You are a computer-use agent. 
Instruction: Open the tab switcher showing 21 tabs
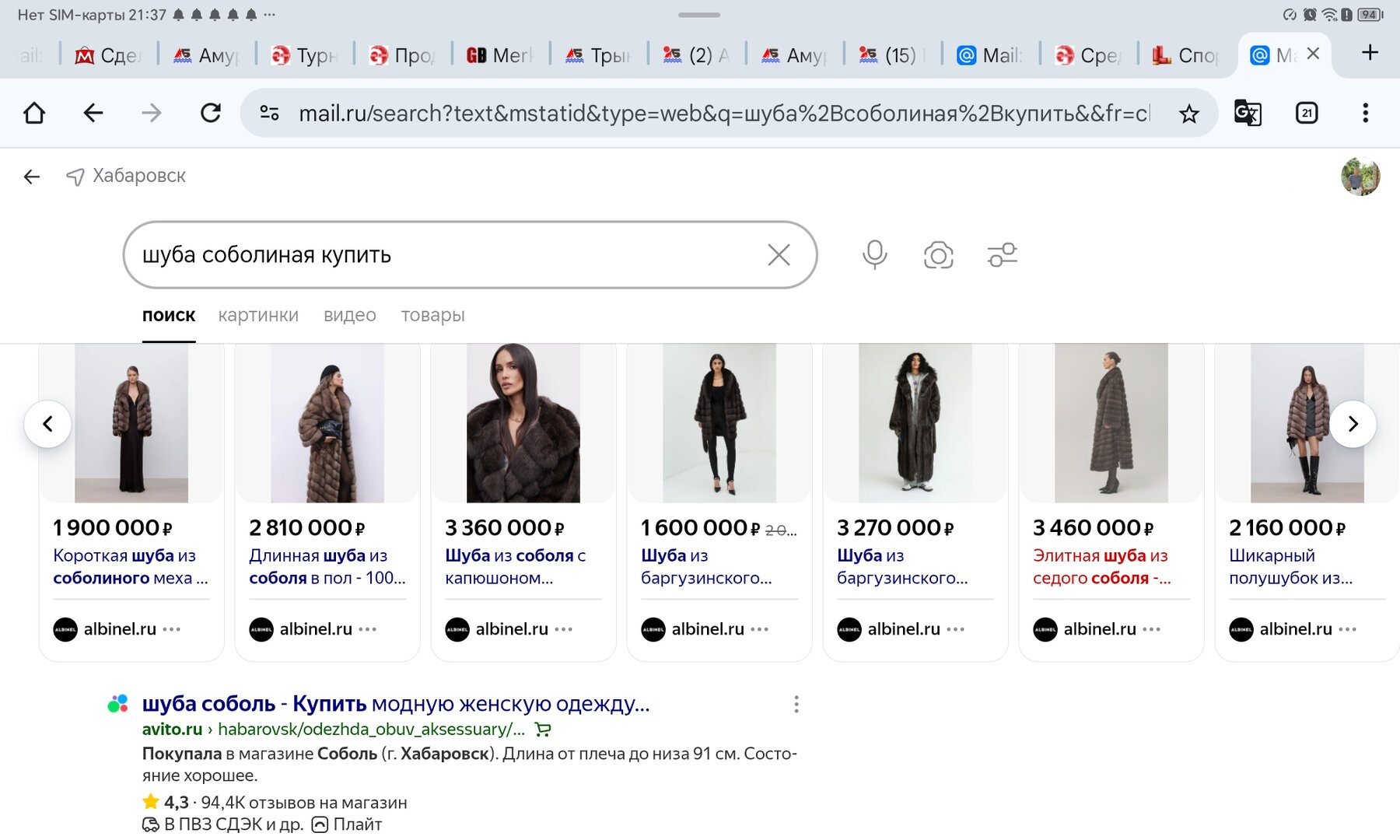click(1307, 114)
